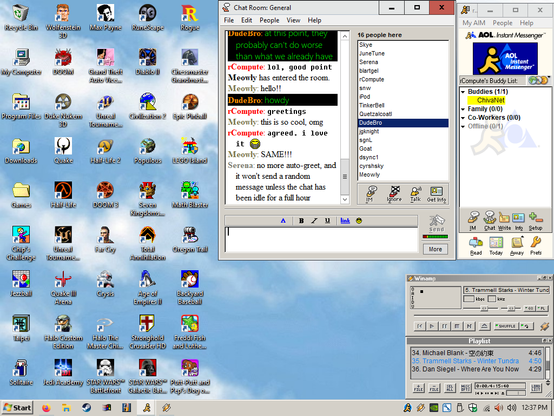Click Winamp stop button
This screenshot has height=416, width=554.
point(456,326)
